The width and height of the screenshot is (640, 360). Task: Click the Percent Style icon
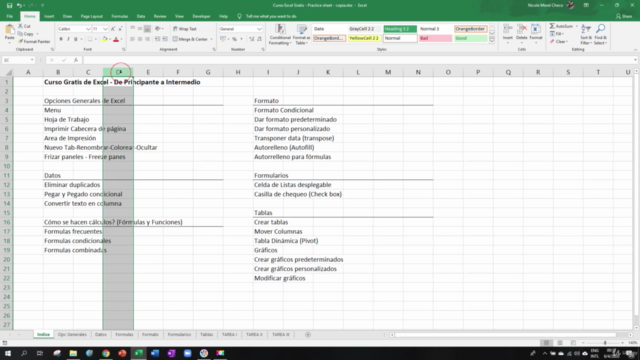pyautogui.click(x=234, y=39)
